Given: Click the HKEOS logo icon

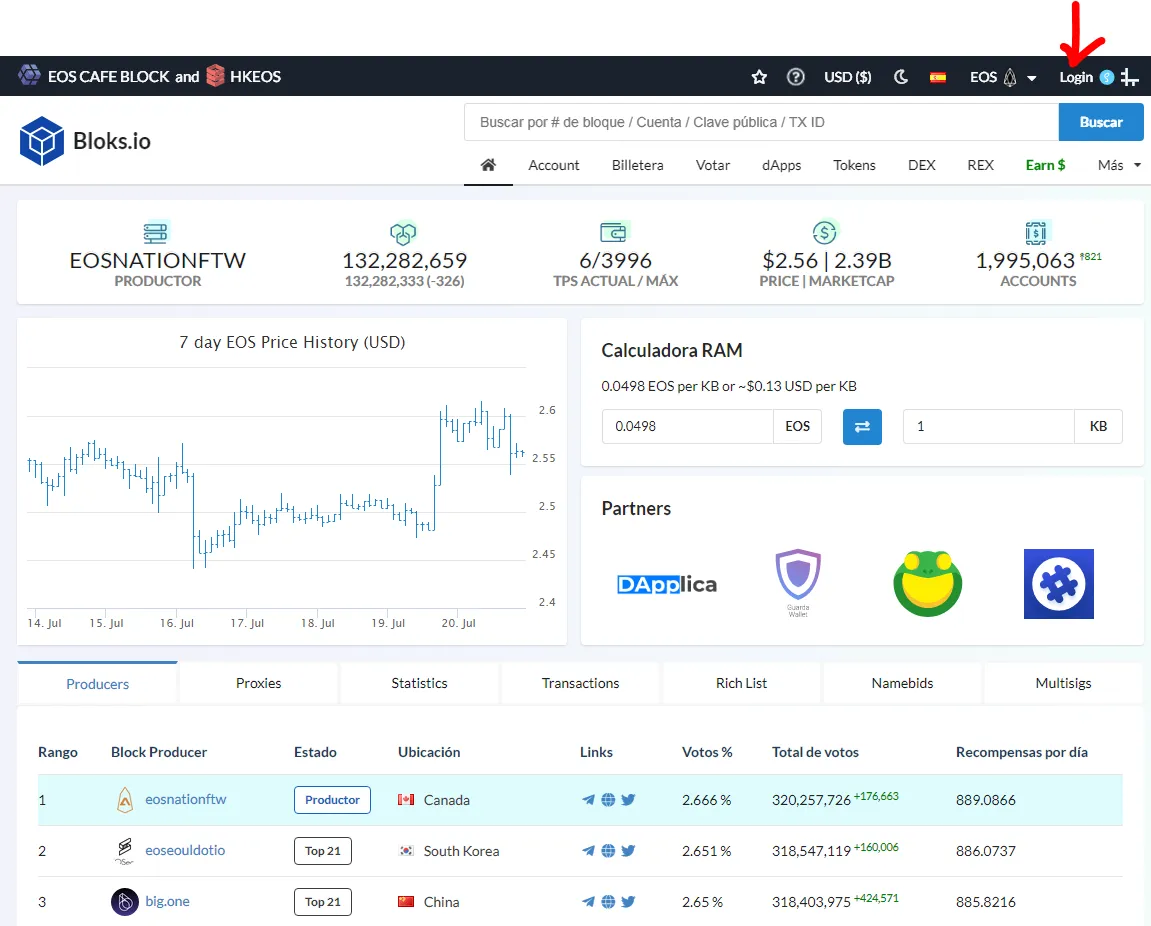Looking at the screenshot, I should tap(215, 76).
